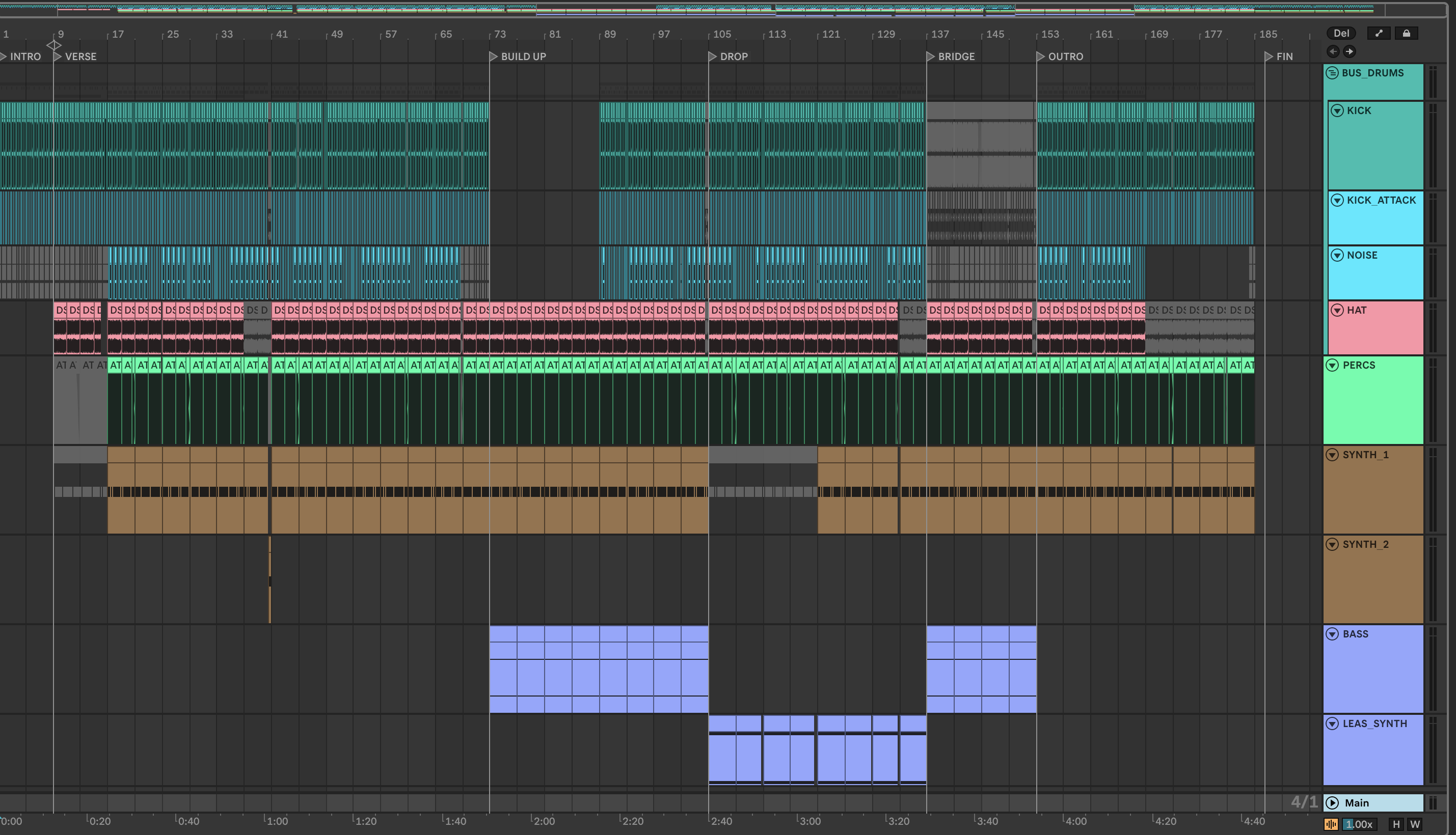Unfold the HAT track arrow
This screenshot has height=835, width=1456.
(1337, 310)
